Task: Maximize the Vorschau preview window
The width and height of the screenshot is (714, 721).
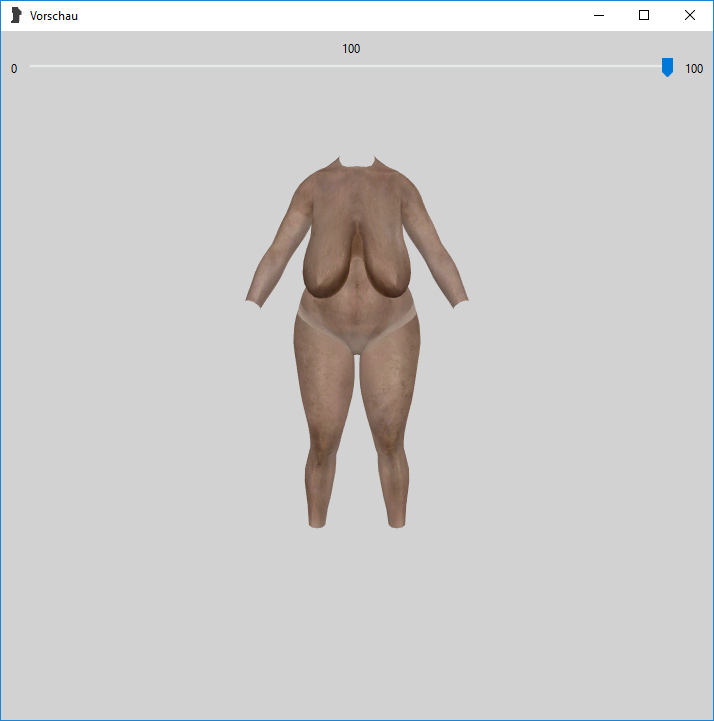Action: click(644, 16)
